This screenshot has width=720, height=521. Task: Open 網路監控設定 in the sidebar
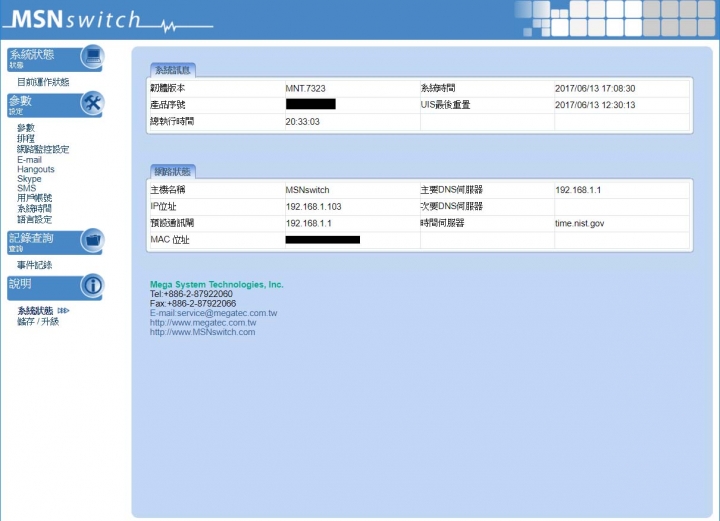tap(43, 149)
